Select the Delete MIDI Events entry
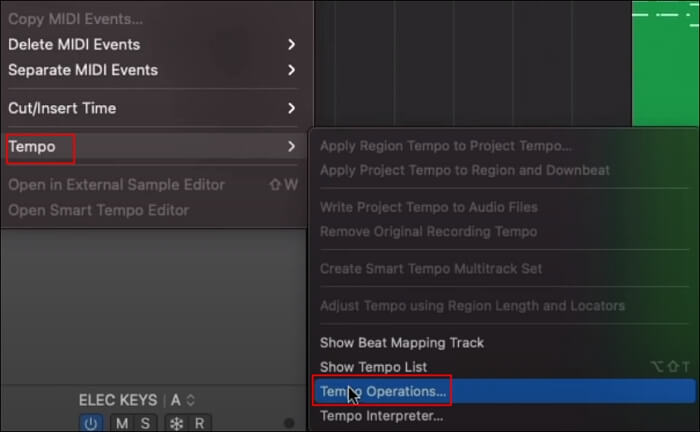Screen dimensions: 700x432 coord(74,44)
